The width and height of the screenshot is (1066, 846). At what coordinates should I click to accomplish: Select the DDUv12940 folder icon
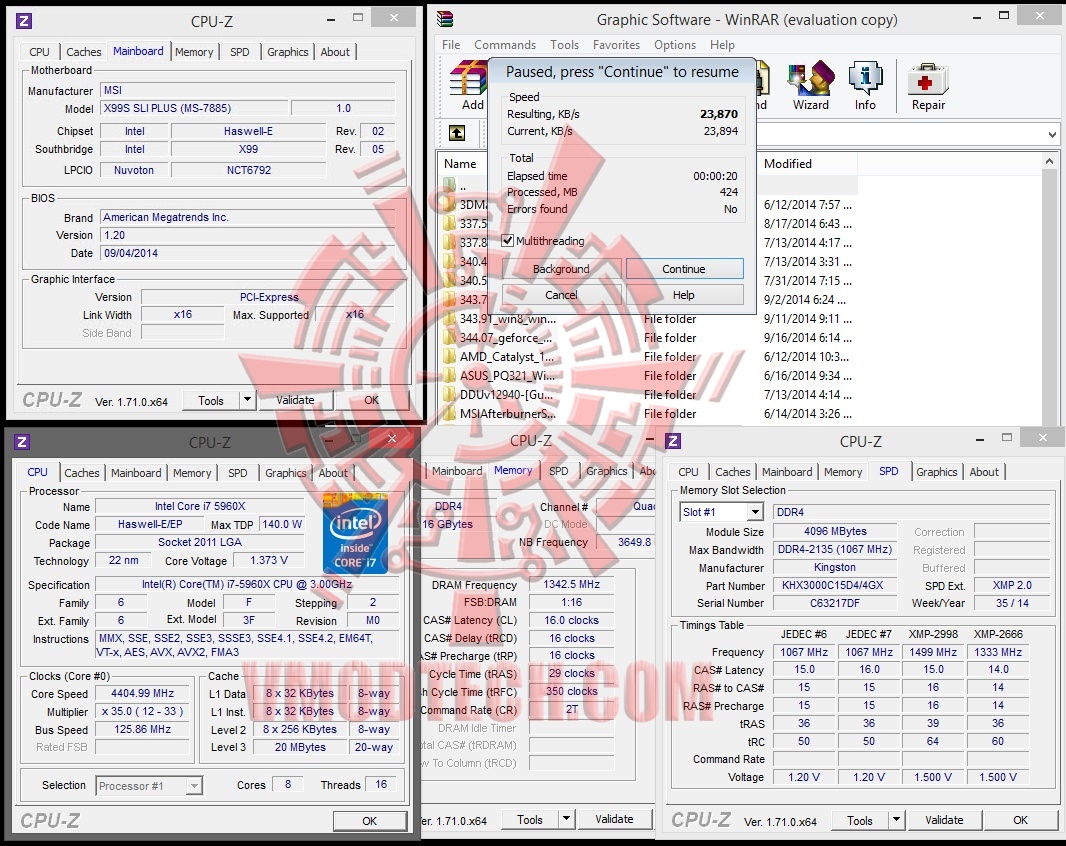pos(449,394)
